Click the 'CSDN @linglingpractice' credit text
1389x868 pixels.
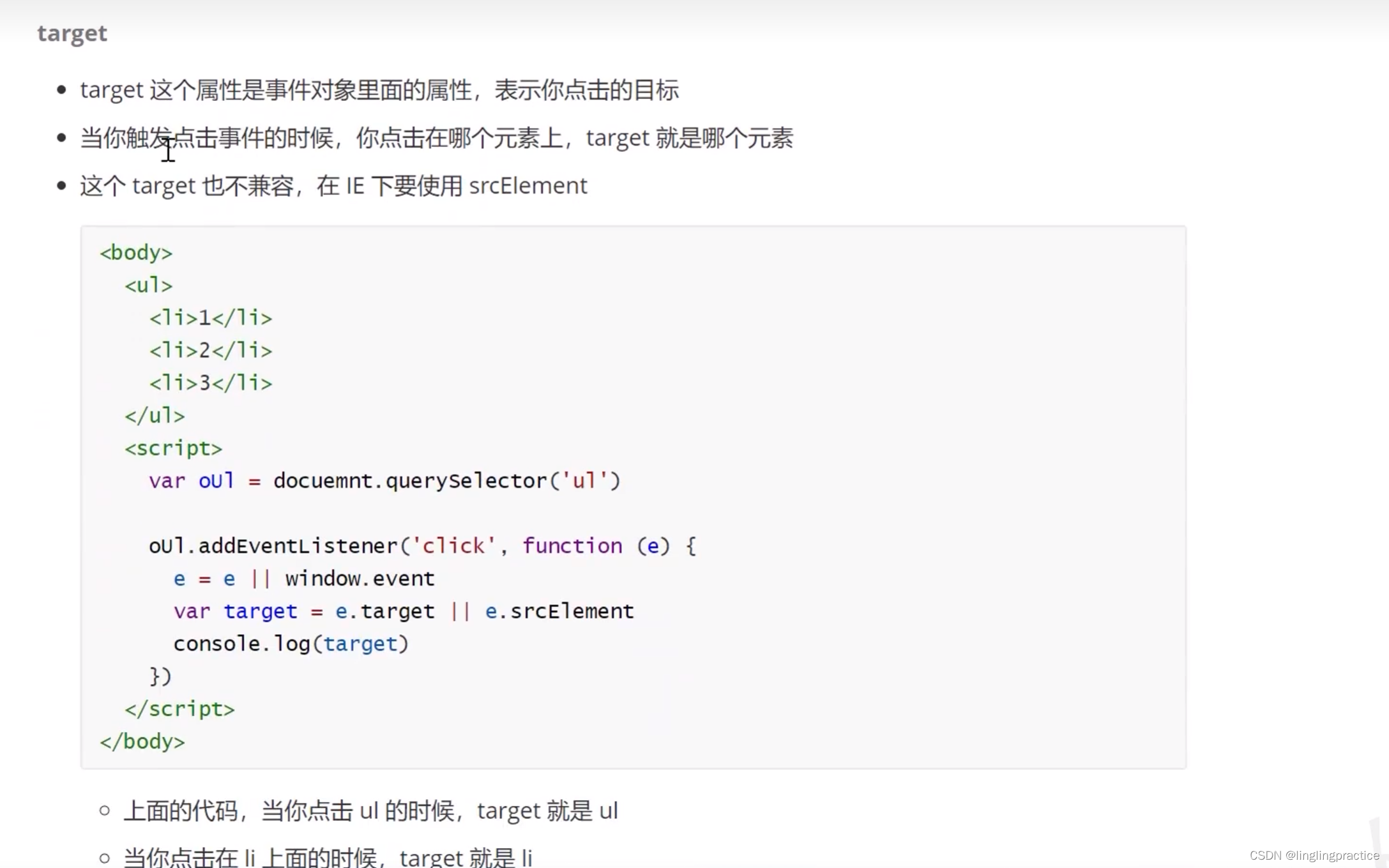1314,856
